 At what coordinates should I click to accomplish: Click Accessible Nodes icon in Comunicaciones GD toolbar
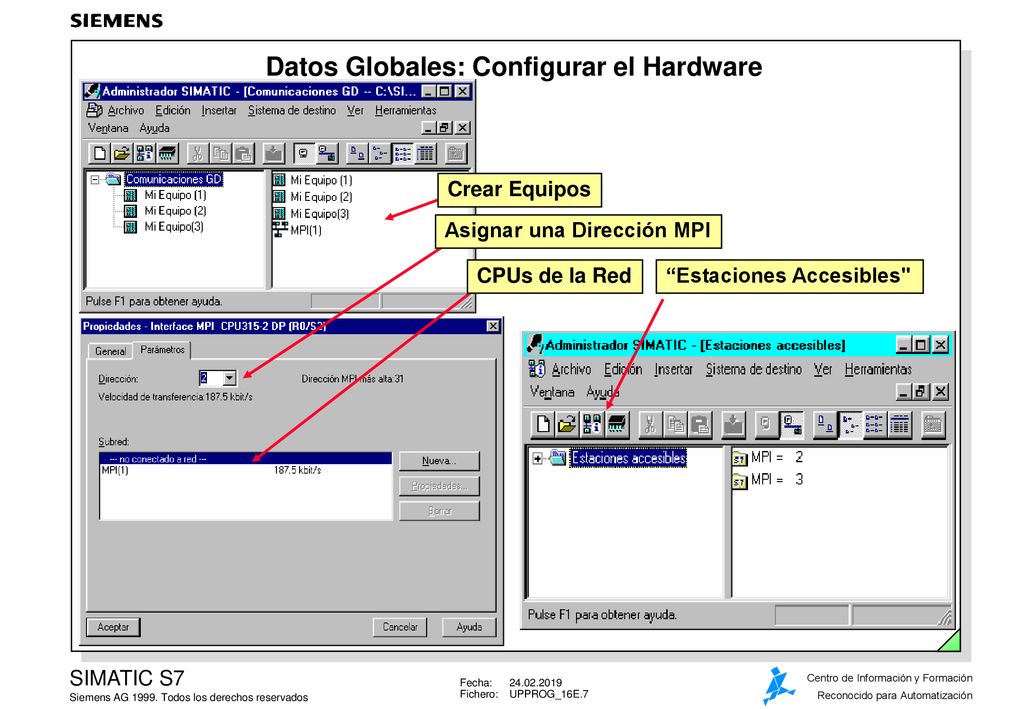[x=144, y=153]
